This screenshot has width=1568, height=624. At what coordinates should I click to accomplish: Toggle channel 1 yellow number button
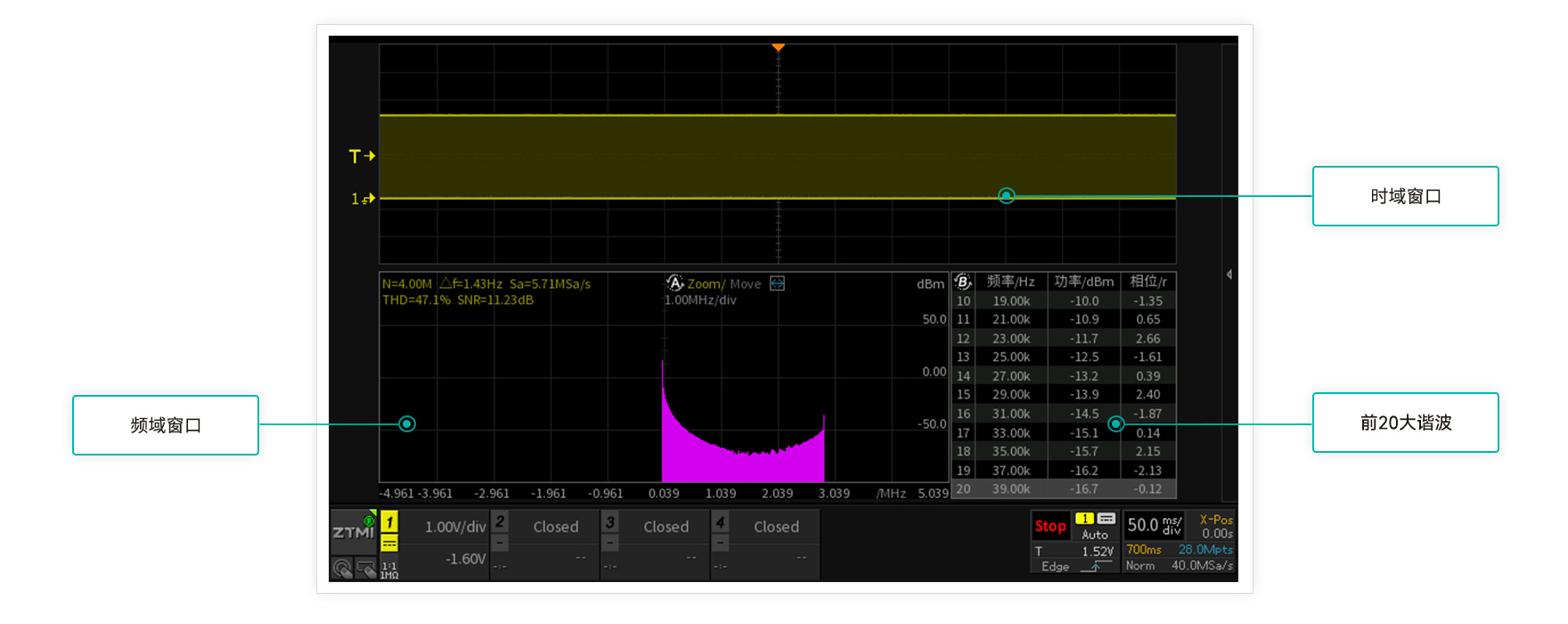click(x=389, y=521)
